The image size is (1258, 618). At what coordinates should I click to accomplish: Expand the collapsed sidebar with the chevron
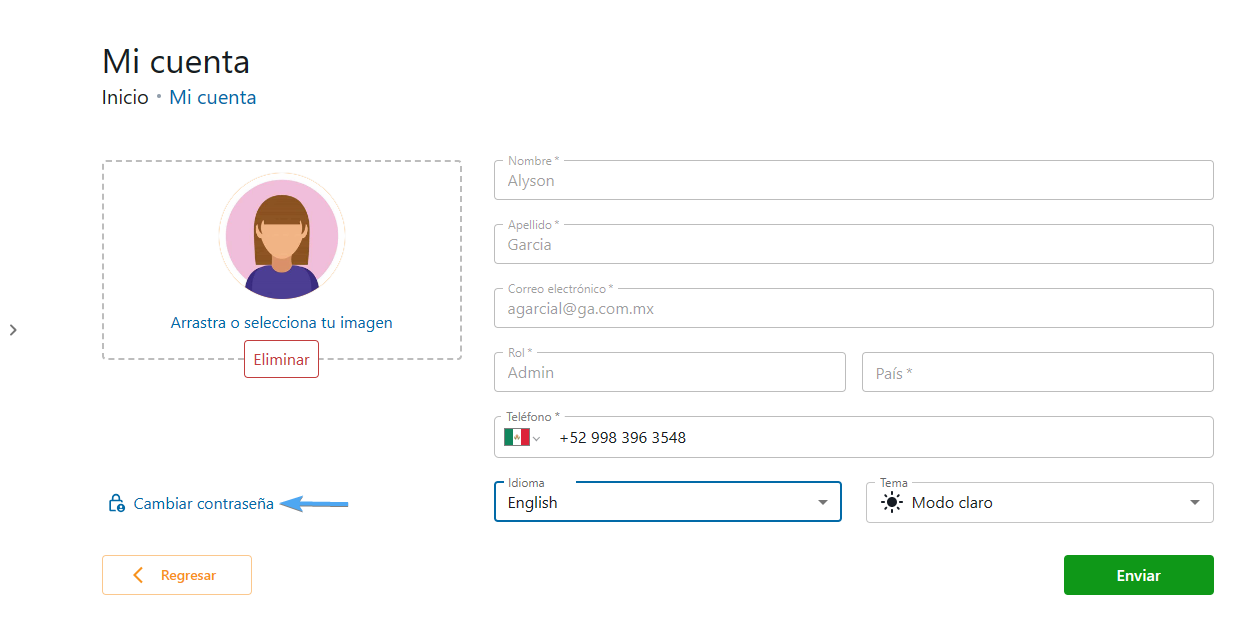tap(13, 329)
